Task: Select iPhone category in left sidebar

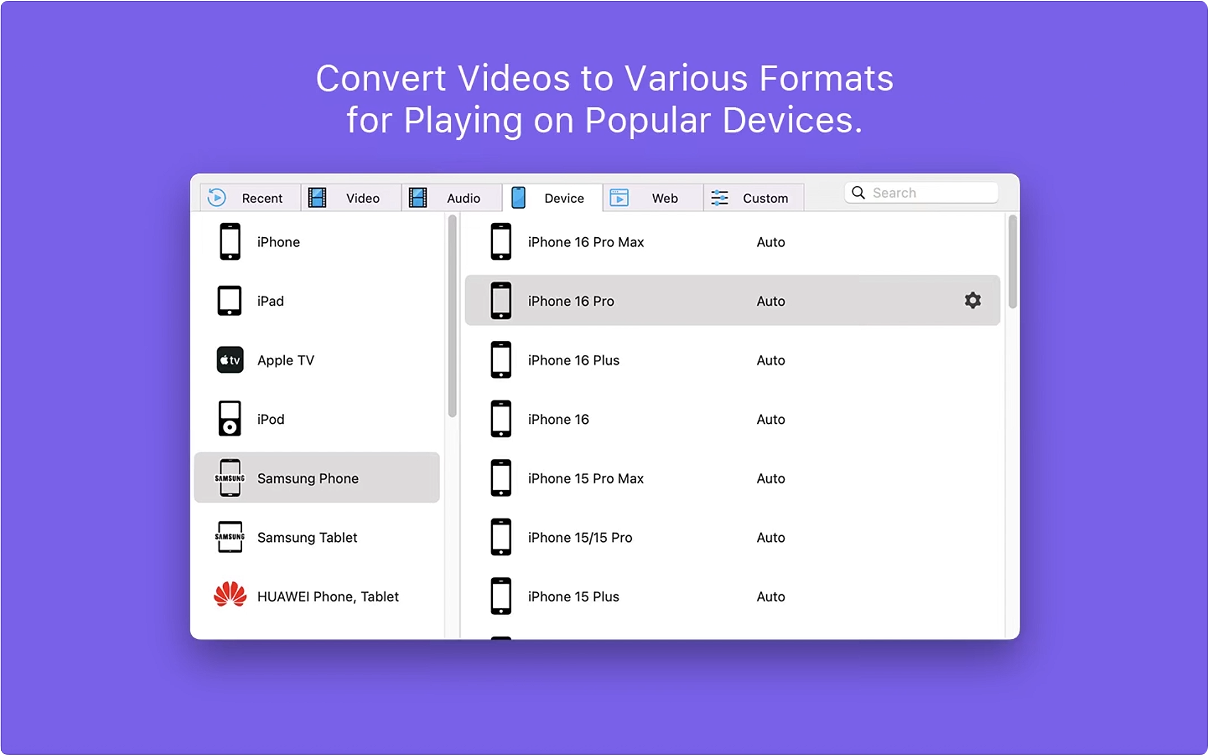Action: tap(278, 242)
